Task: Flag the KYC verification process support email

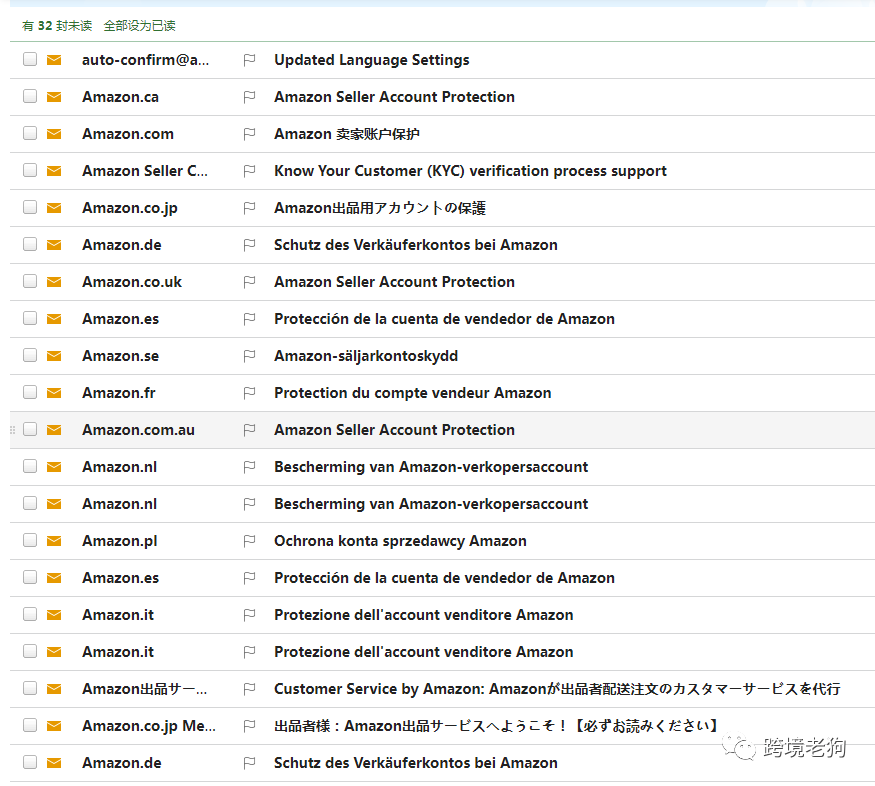Action: (249, 171)
